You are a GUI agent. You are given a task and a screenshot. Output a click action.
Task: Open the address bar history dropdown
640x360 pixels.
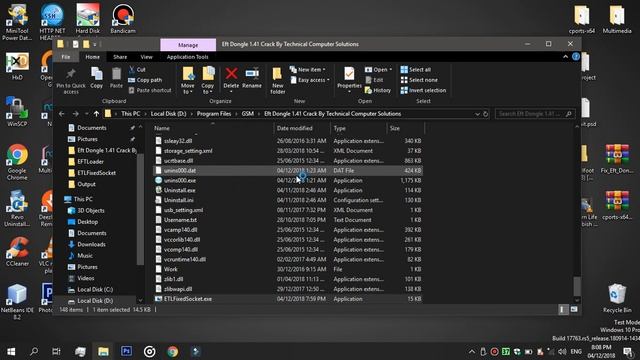477,114
